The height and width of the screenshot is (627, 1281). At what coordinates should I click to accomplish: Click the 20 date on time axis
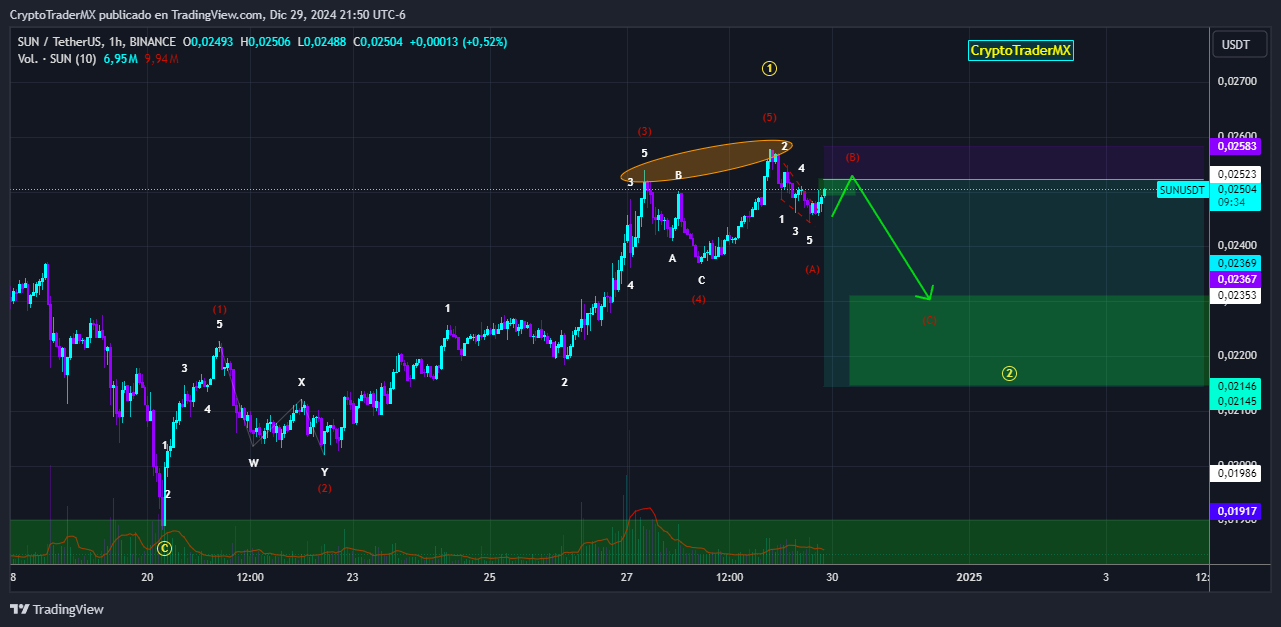click(x=147, y=578)
